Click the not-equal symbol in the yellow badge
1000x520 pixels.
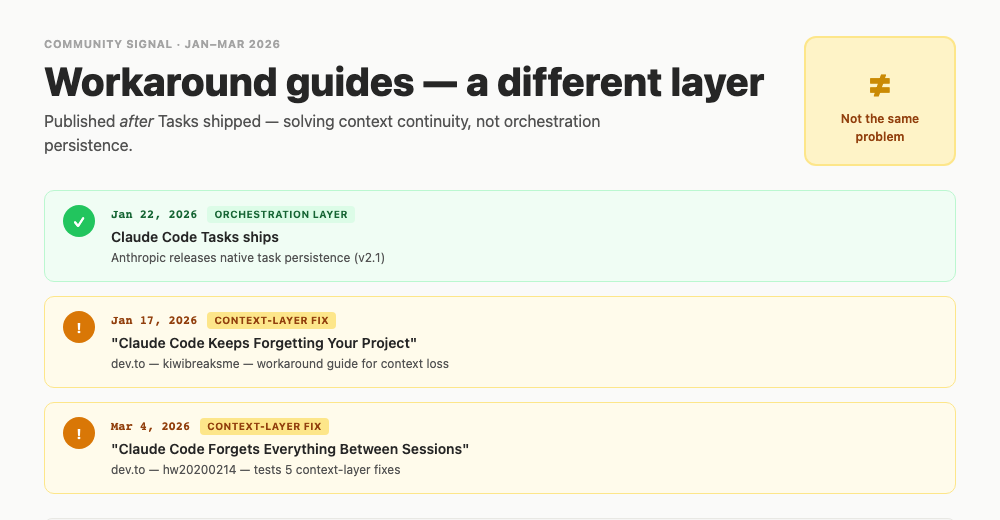(x=879, y=85)
